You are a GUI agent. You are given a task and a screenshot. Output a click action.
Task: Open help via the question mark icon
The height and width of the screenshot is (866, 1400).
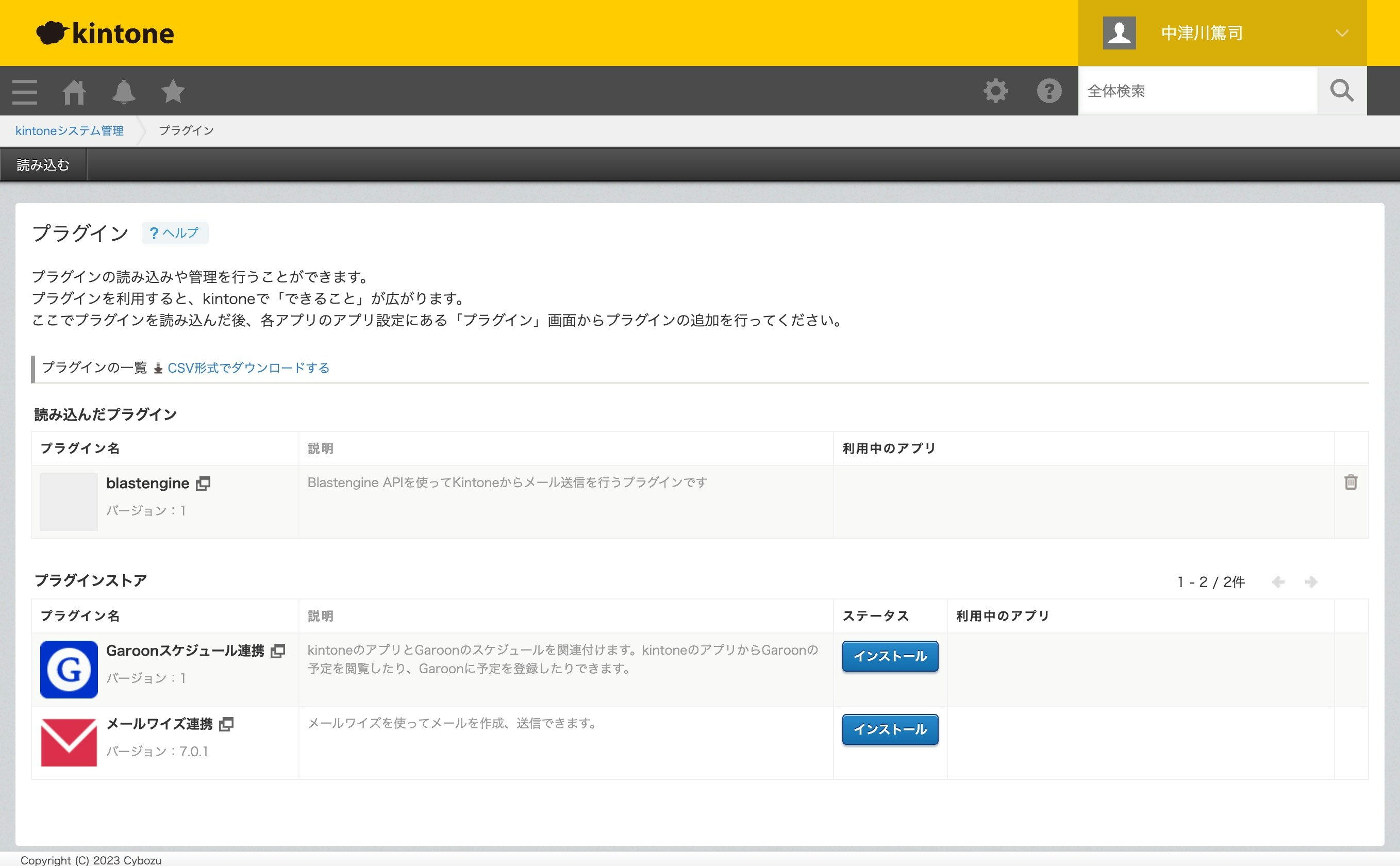click(x=1049, y=91)
